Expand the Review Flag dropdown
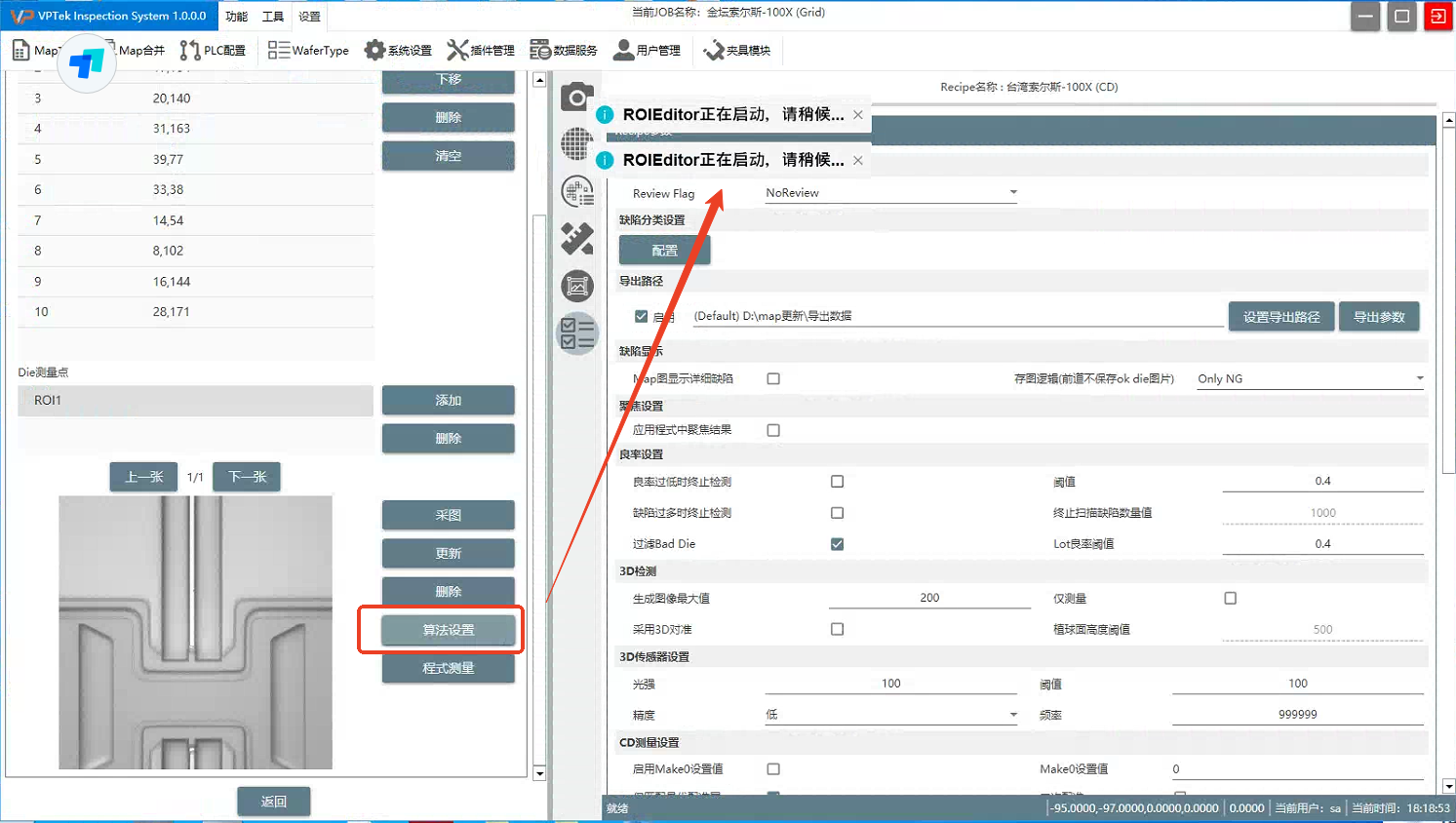Image resolution: width=1456 pixels, height=823 pixels. coord(1013,193)
